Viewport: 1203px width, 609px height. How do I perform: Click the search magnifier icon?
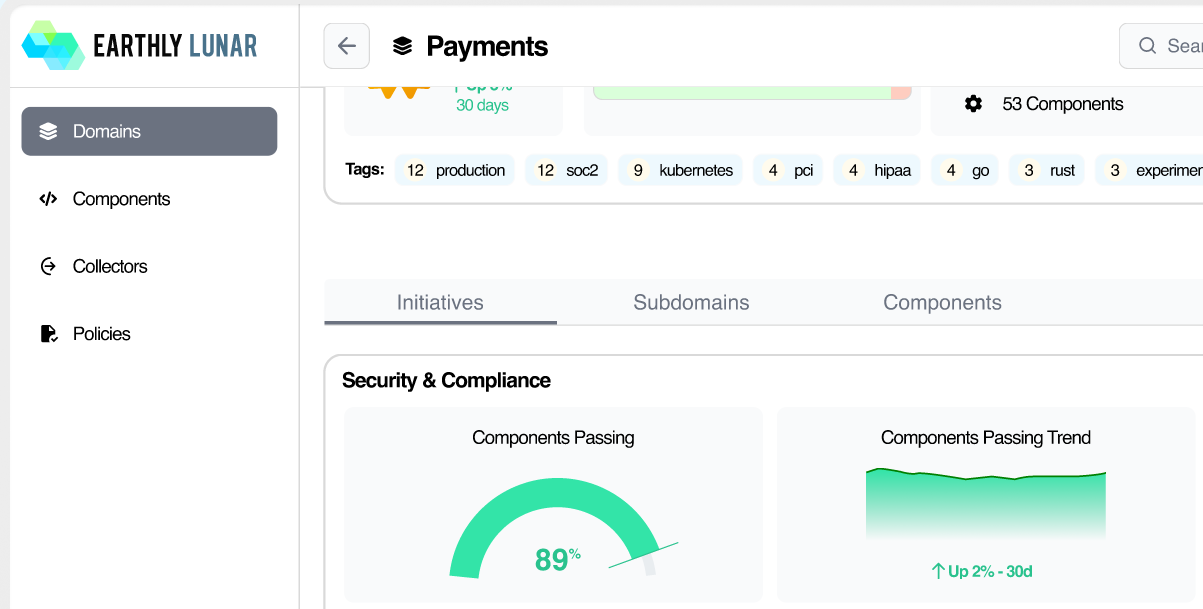point(1148,46)
